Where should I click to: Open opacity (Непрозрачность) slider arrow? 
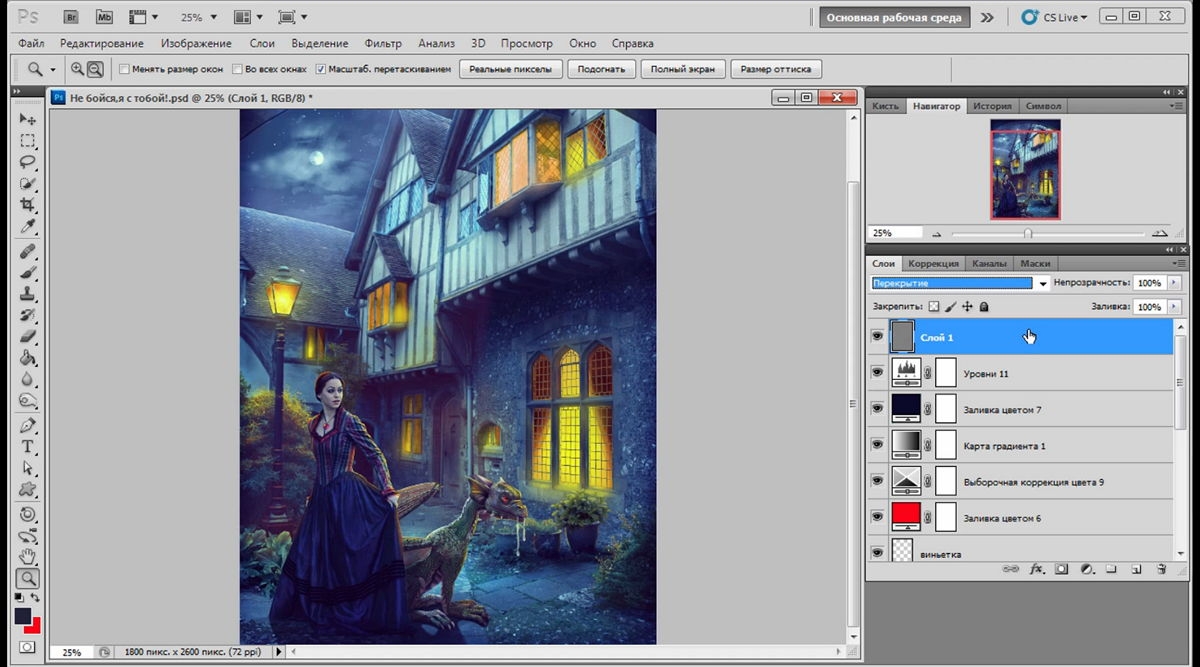point(1173,284)
